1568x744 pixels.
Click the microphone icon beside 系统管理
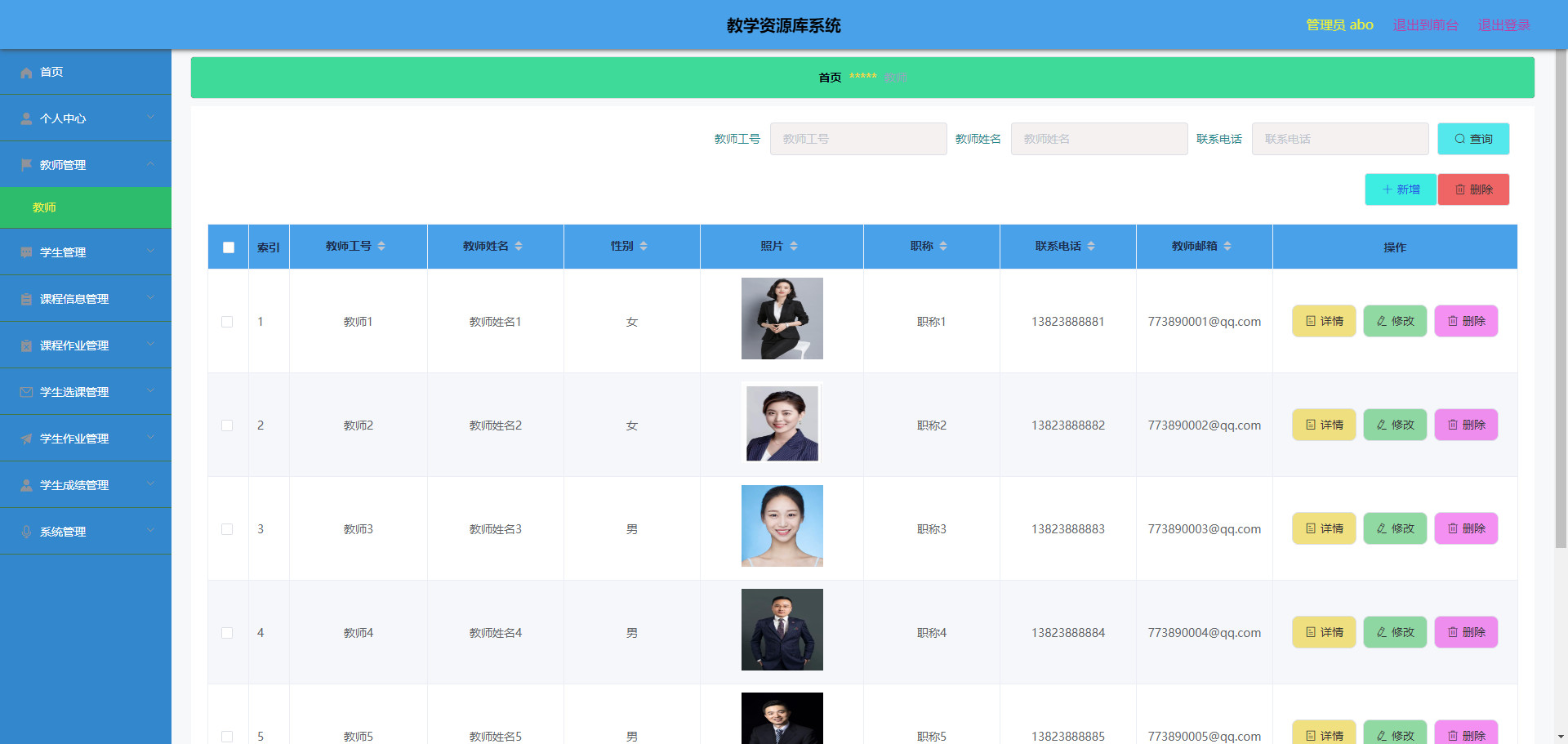26,532
